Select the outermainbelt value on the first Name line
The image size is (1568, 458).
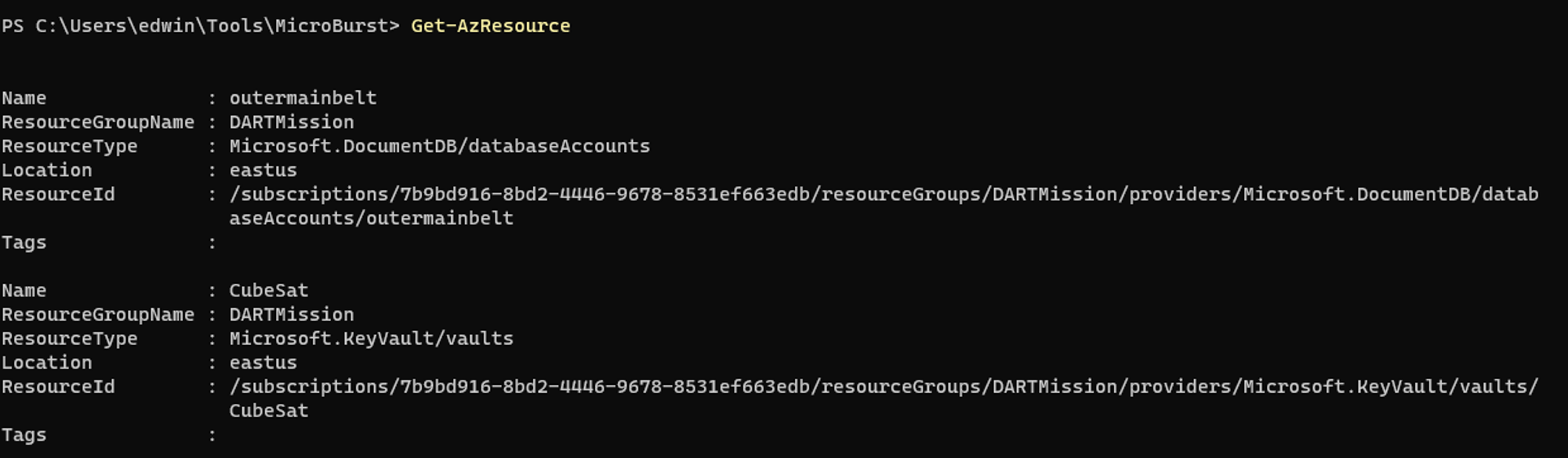point(303,98)
